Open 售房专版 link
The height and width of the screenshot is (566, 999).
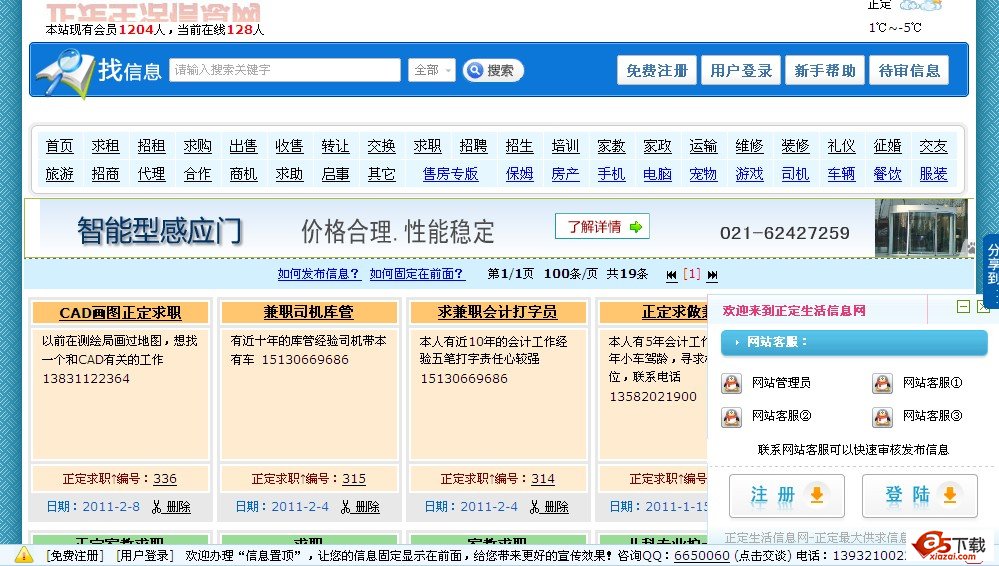tap(450, 174)
